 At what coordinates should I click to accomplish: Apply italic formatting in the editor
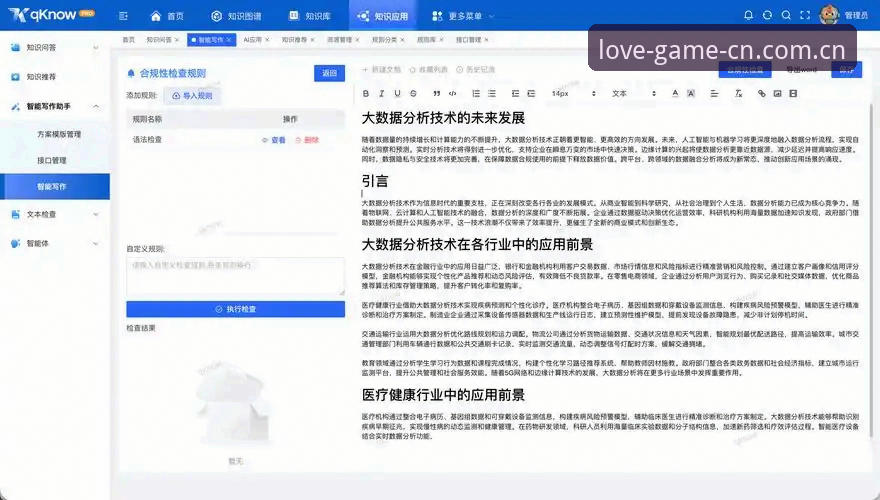382,94
